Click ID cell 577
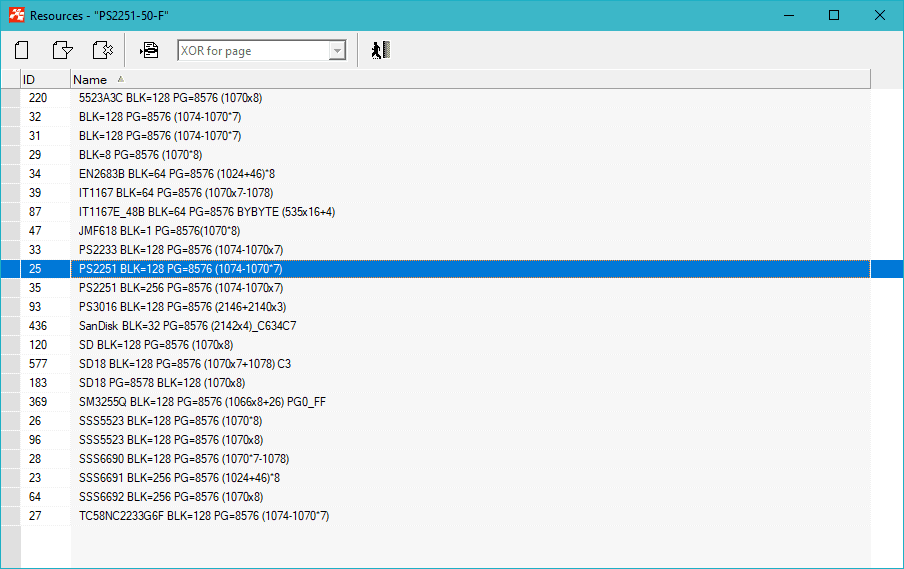The width and height of the screenshot is (904, 569). point(46,364)
